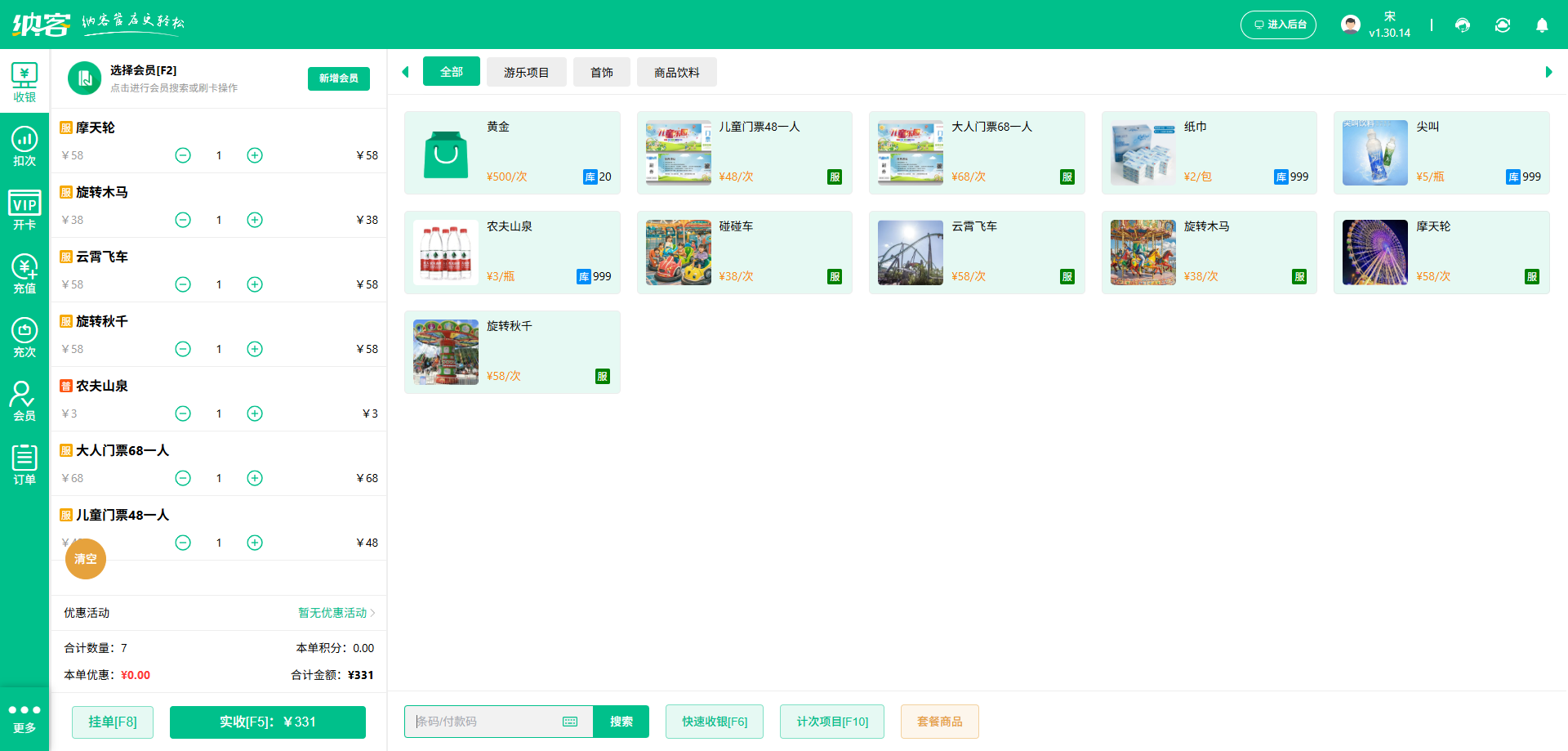Screen dimensions: 1568x751
Task: Switch to the 商品饮料 category tab
Action: click(676, 72)
